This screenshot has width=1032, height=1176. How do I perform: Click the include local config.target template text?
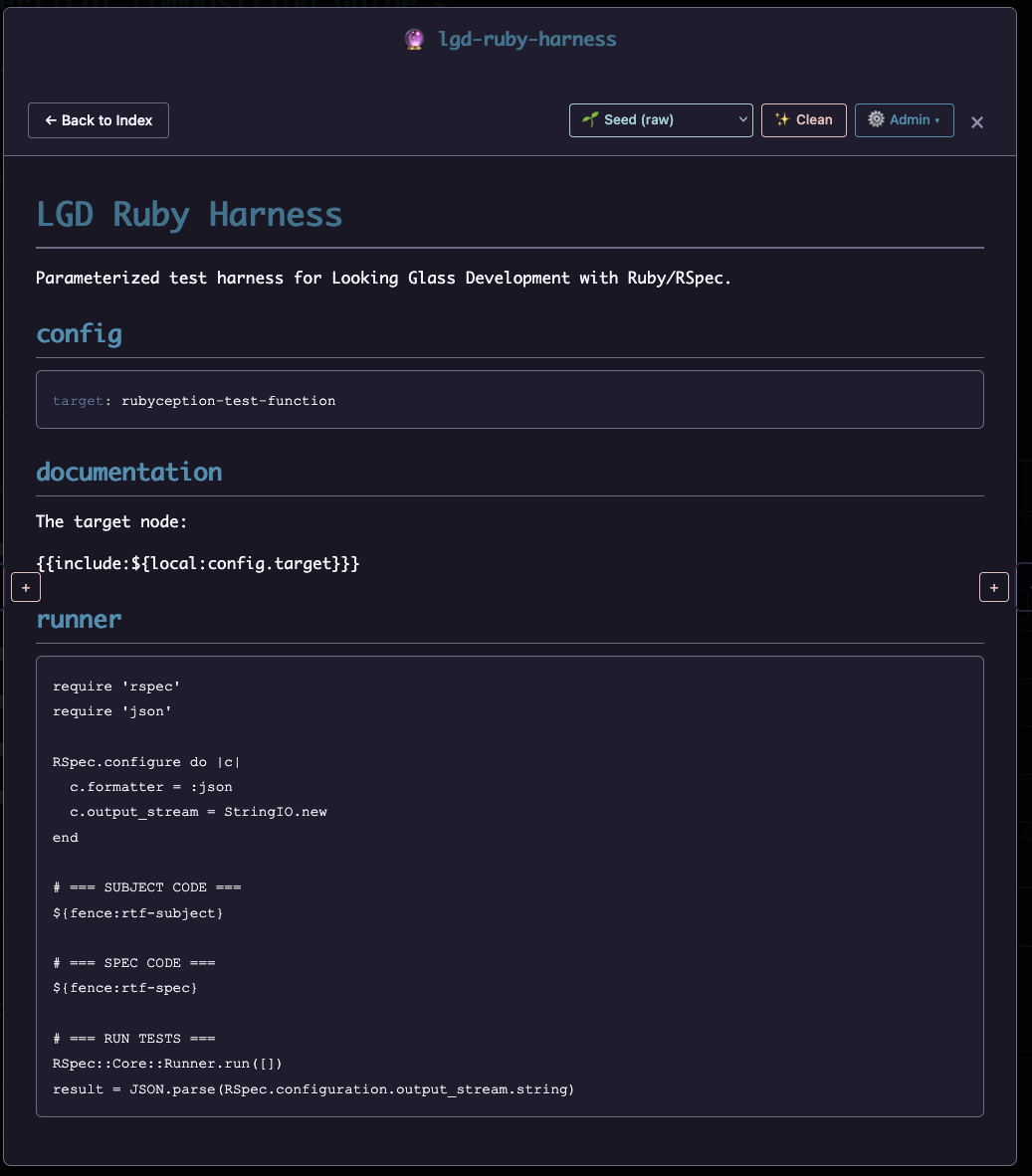click(197, 563)
